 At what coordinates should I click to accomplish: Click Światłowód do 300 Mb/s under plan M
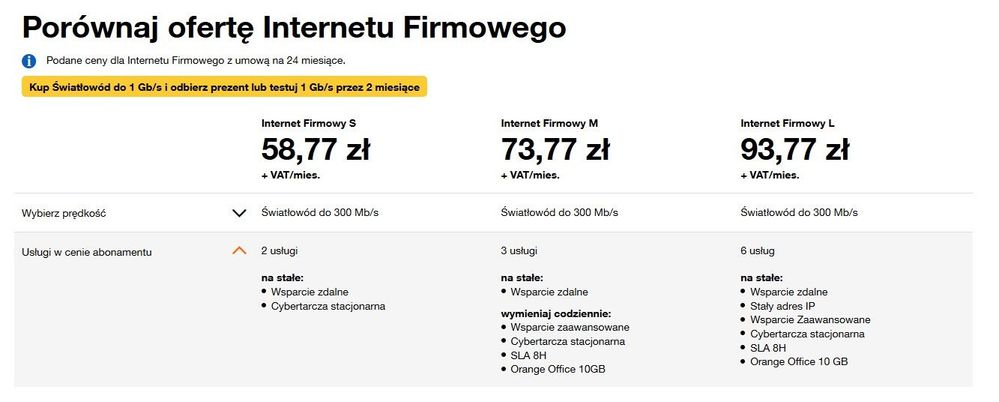[x=559, y=213]
